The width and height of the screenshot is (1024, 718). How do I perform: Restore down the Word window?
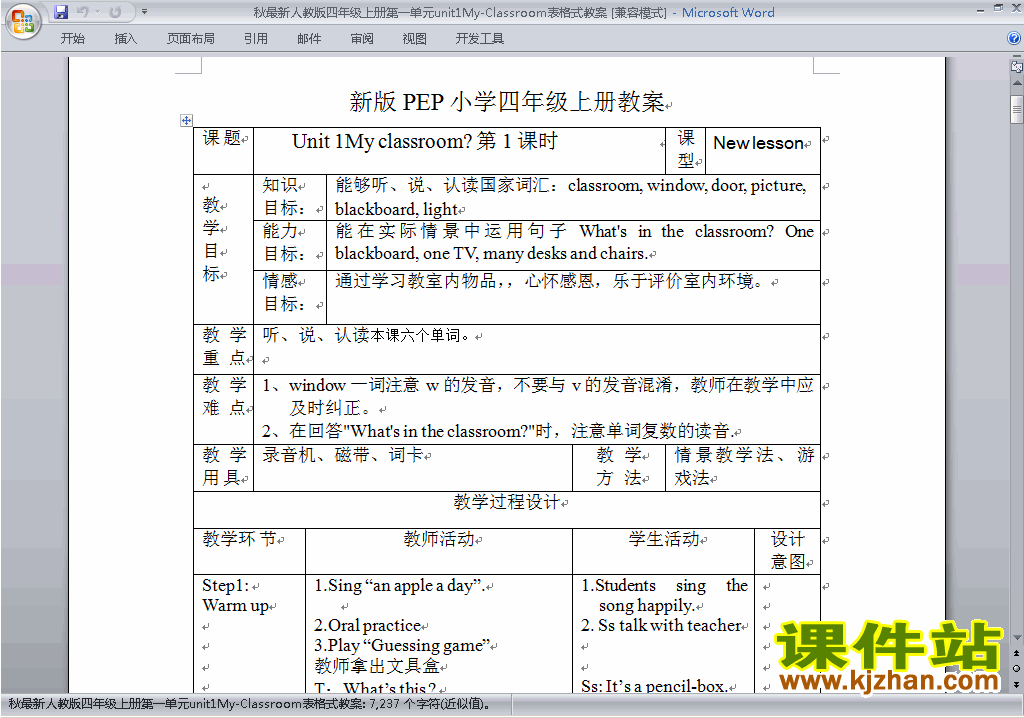pyautogui.click(x=999, y=8)
